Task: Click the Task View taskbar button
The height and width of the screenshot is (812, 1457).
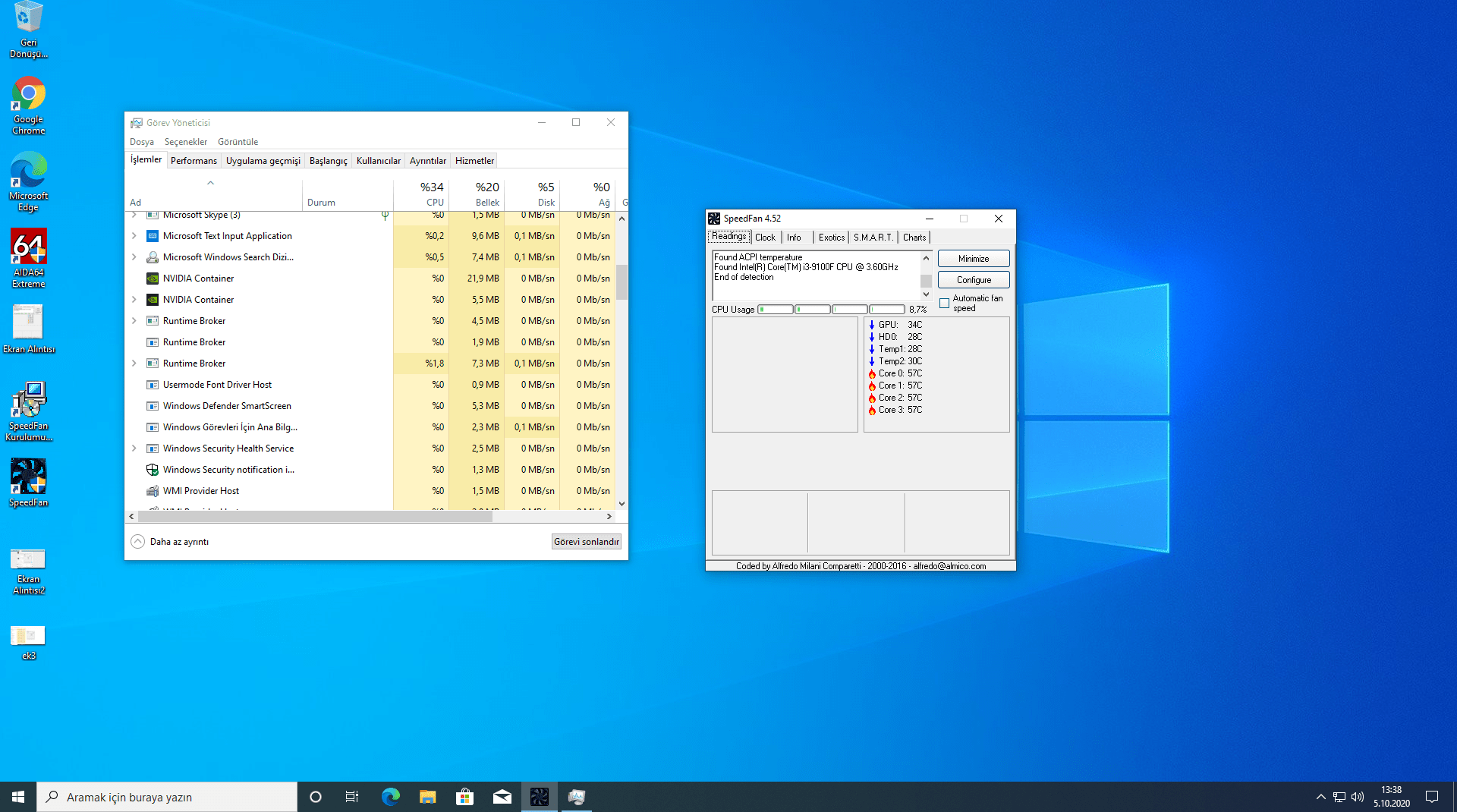Action: point(352,797)
